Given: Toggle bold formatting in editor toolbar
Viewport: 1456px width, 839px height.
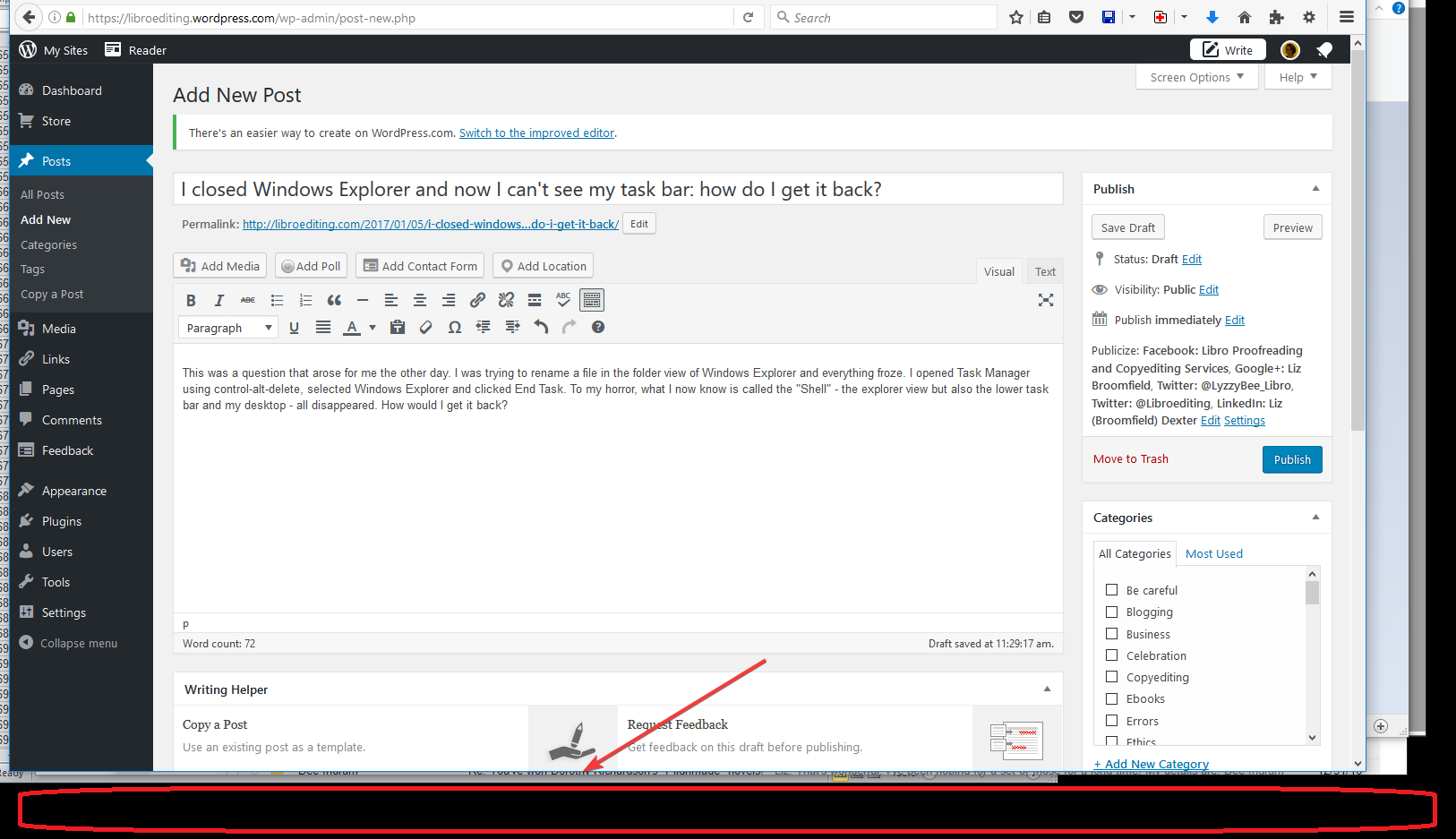Looking at the screenshot, I should [x=191, y=301].
